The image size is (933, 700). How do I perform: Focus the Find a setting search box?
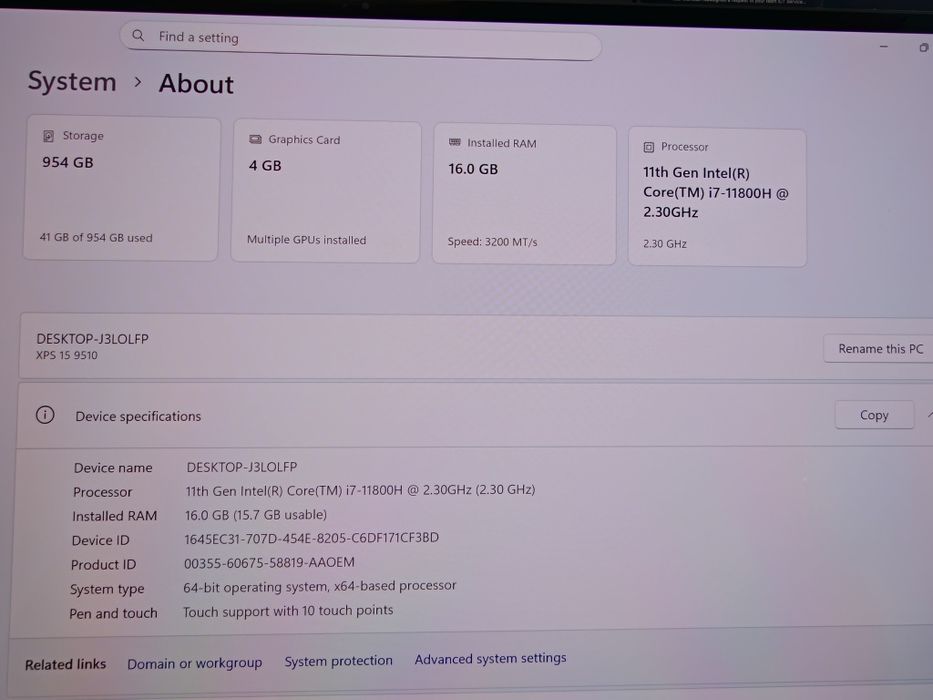click(361, 40)
